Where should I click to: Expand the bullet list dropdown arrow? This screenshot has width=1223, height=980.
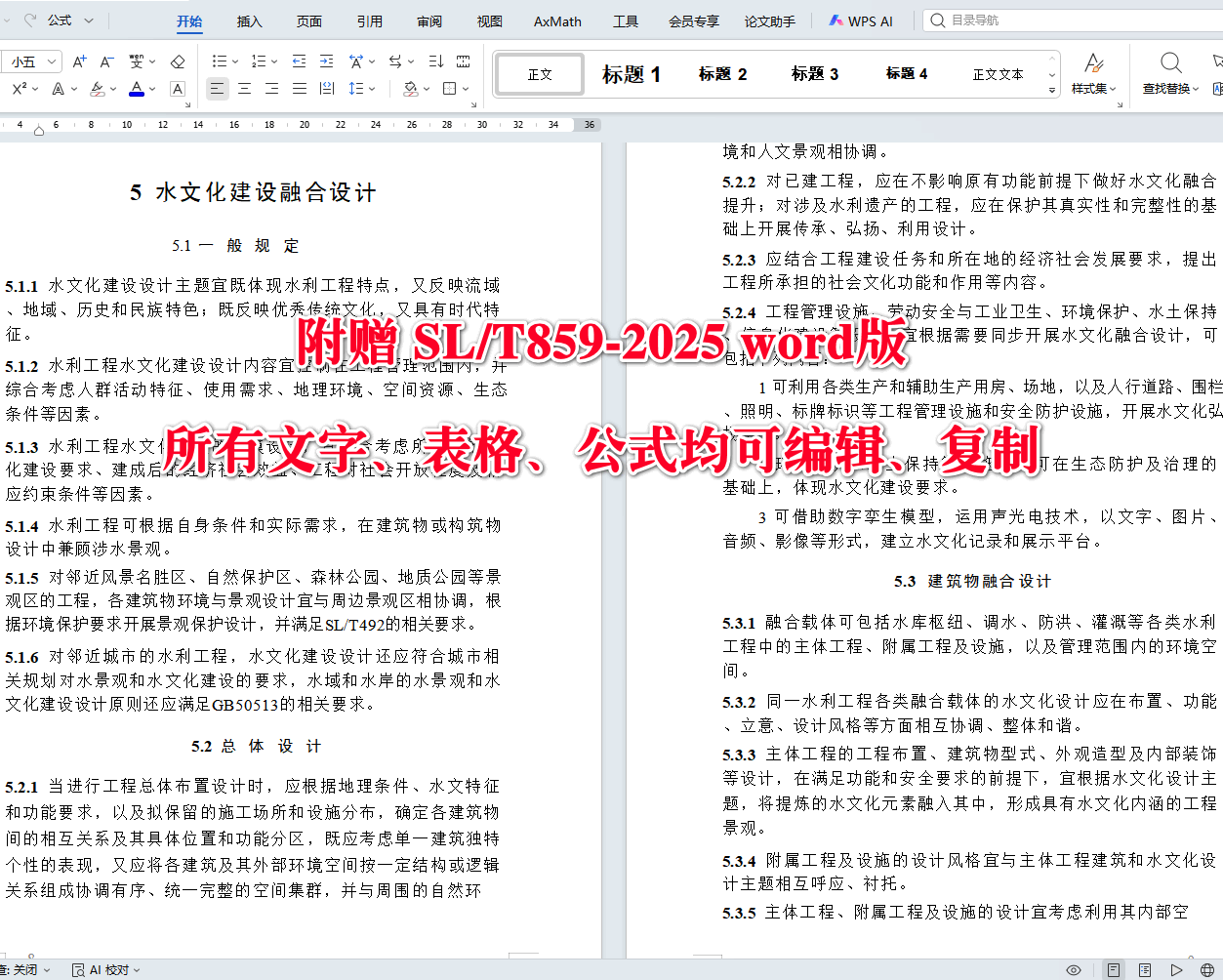235,61
